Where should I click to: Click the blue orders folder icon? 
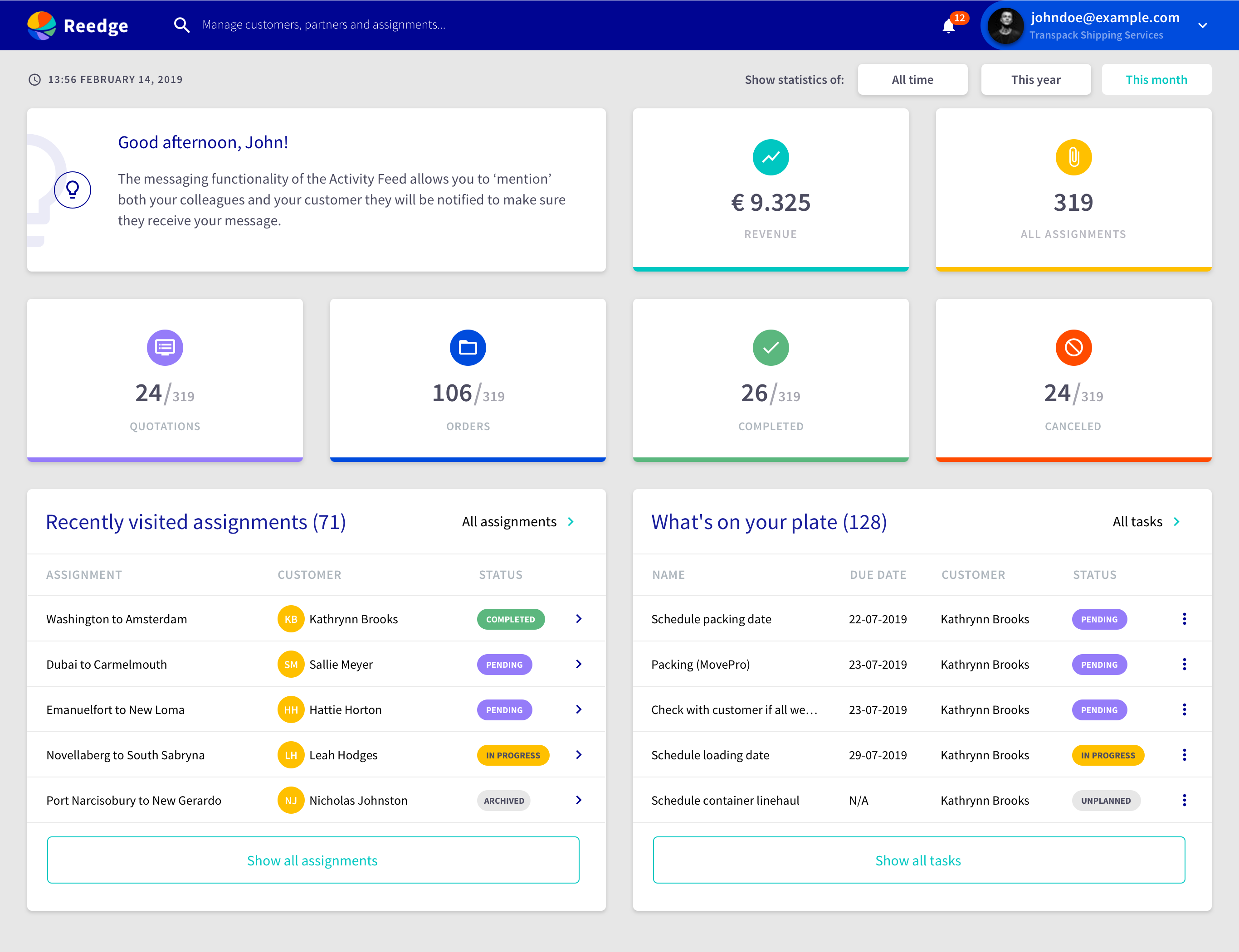click(x=468, y=347)
